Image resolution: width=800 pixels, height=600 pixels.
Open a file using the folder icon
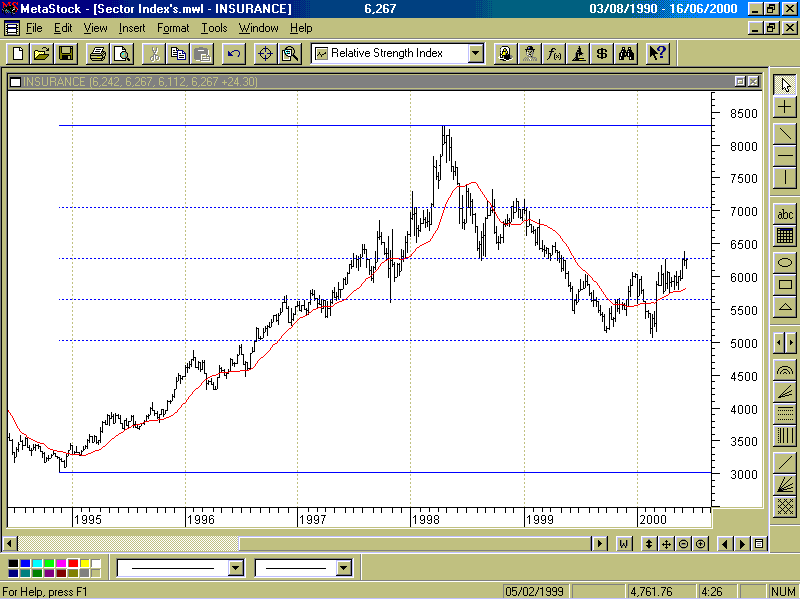[42, 54]
